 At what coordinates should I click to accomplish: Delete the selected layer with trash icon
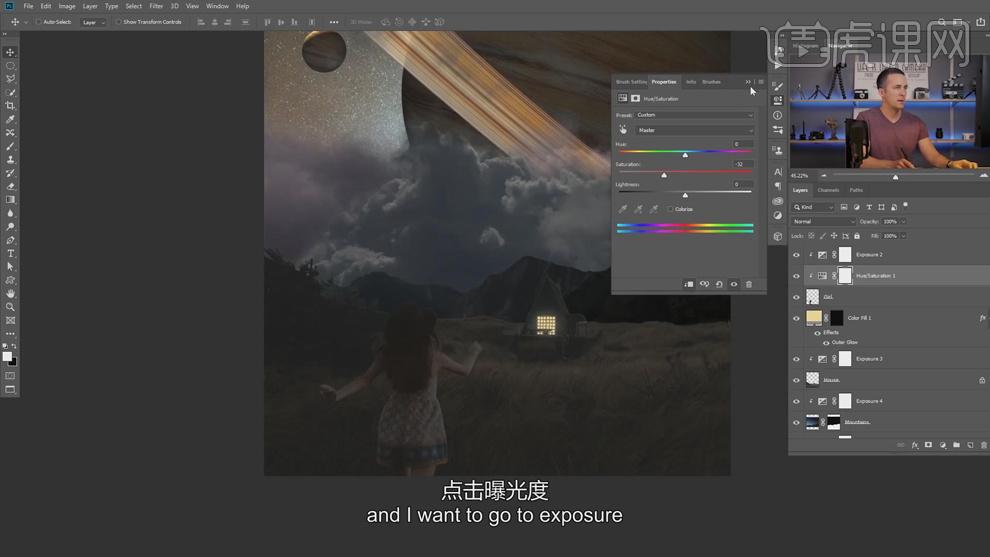[x=984, y=445]
